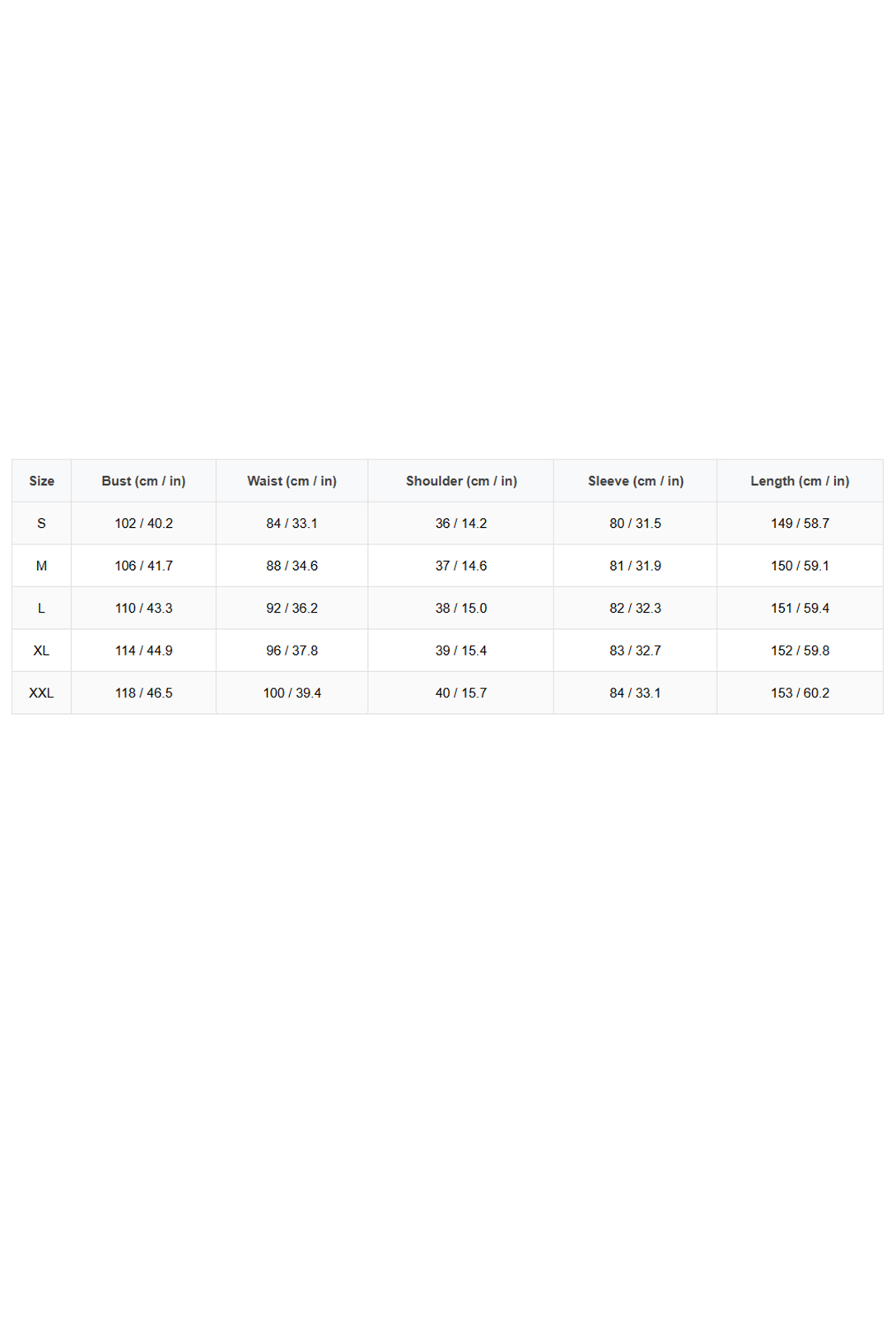Click the Size column header
The width and height of the screenshot is (896, 1344).
pyautogui.click(x=42, y=481)
